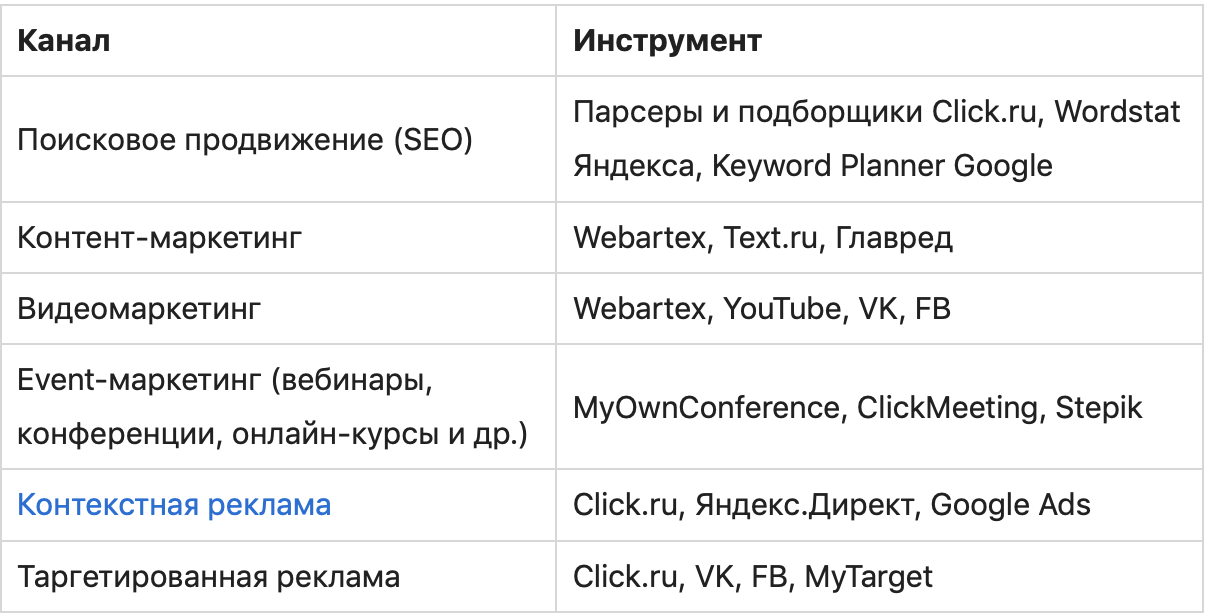The width and height of the screenshot is (1206, 616).
Task: Click the word Stepik
Action: (x=1099, y=408)
